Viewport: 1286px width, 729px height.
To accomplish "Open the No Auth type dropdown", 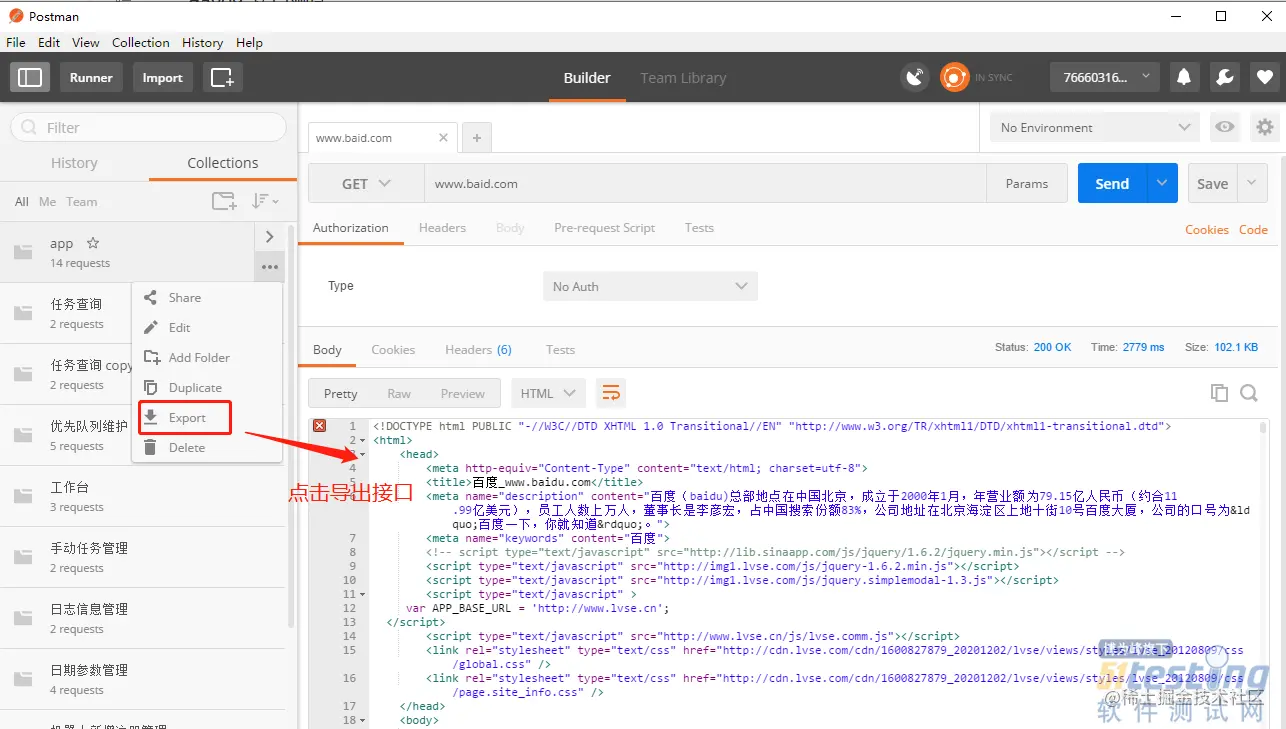I will point(650,286).
